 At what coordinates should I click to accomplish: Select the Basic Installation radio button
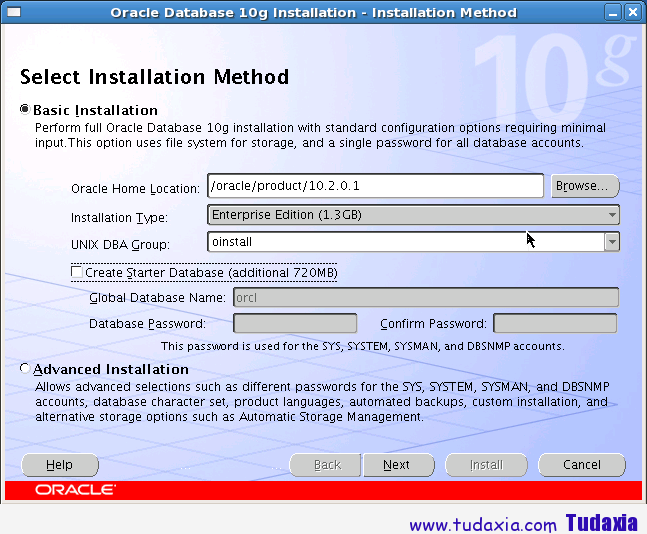tap(25, 109)
